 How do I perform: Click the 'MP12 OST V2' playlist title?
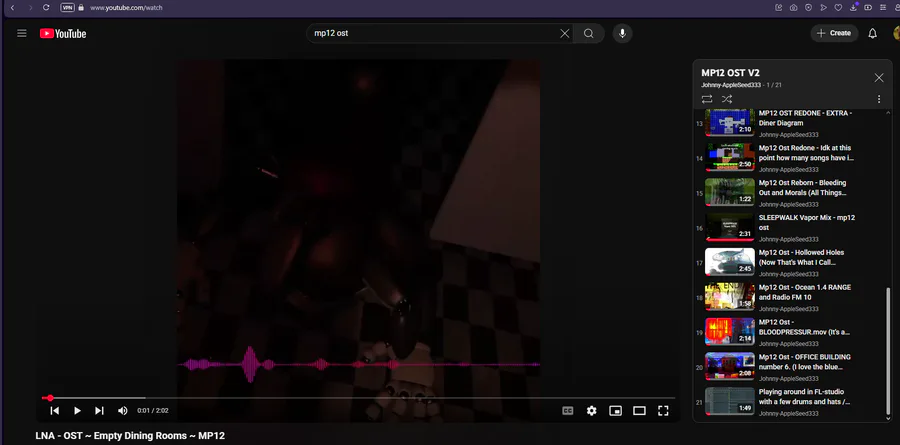coord(730,73)
